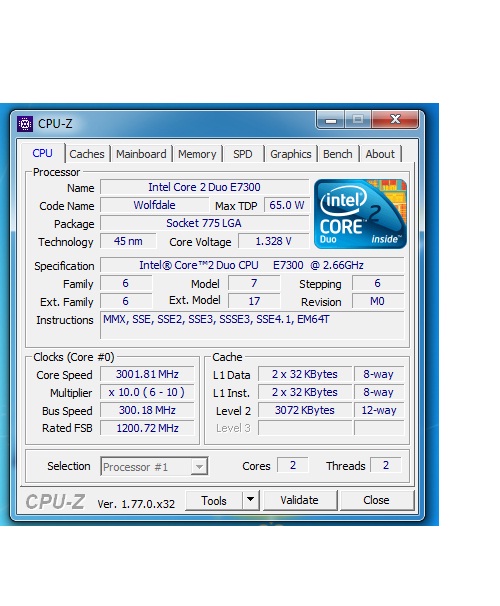Open the About tab

point(380,154)
